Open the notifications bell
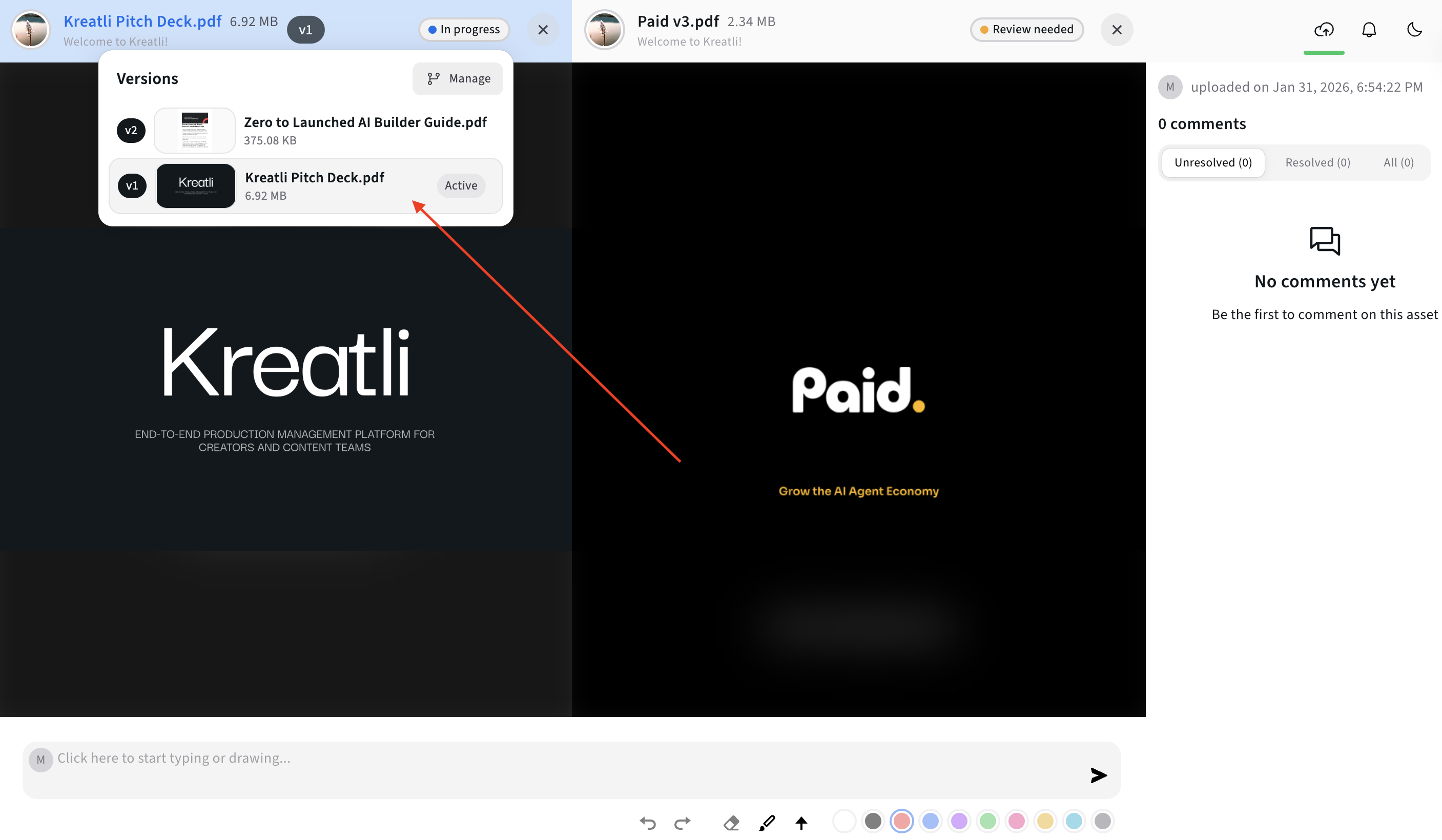1442x840 pixels. (x=1369, y=30)
